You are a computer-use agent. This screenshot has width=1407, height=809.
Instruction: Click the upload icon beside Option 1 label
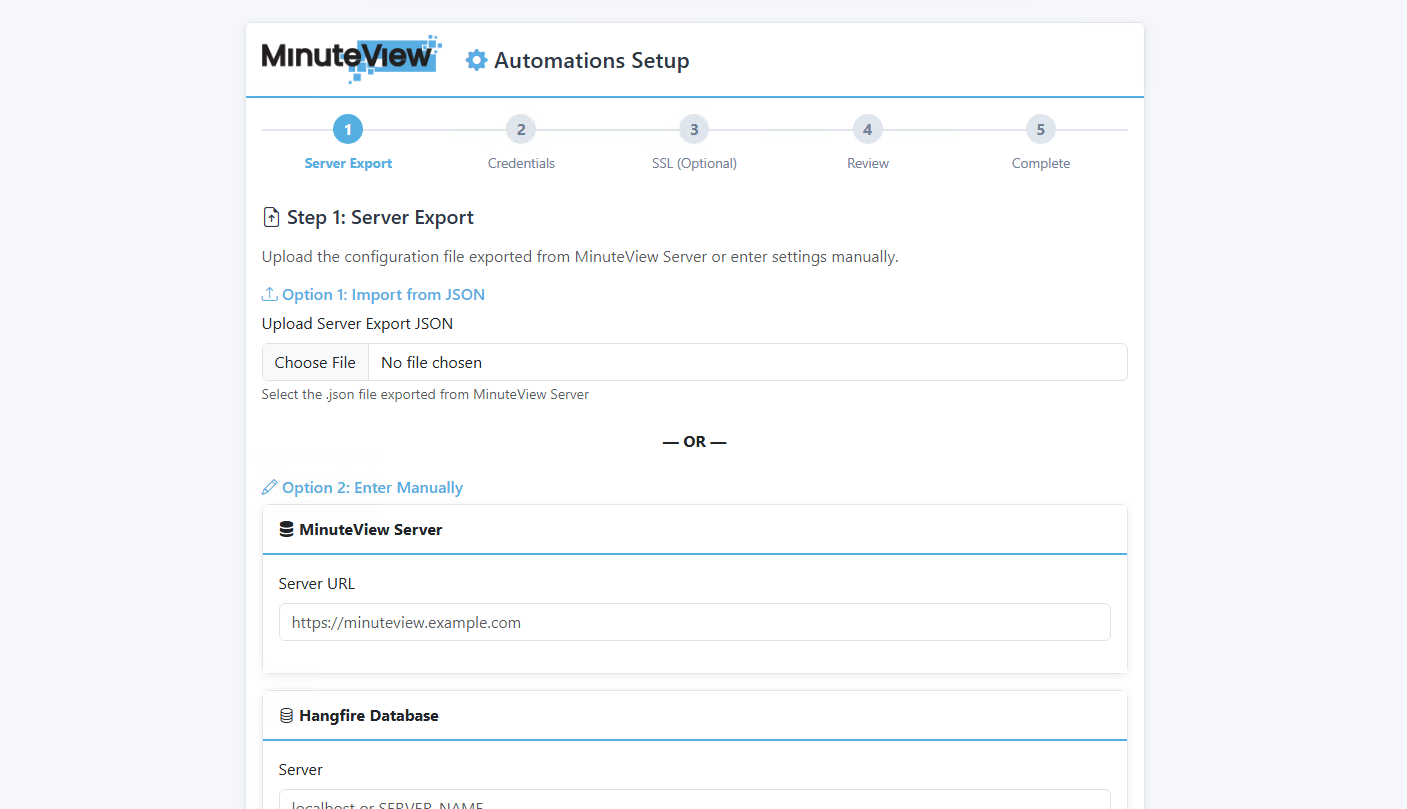(x=268, y=293)
